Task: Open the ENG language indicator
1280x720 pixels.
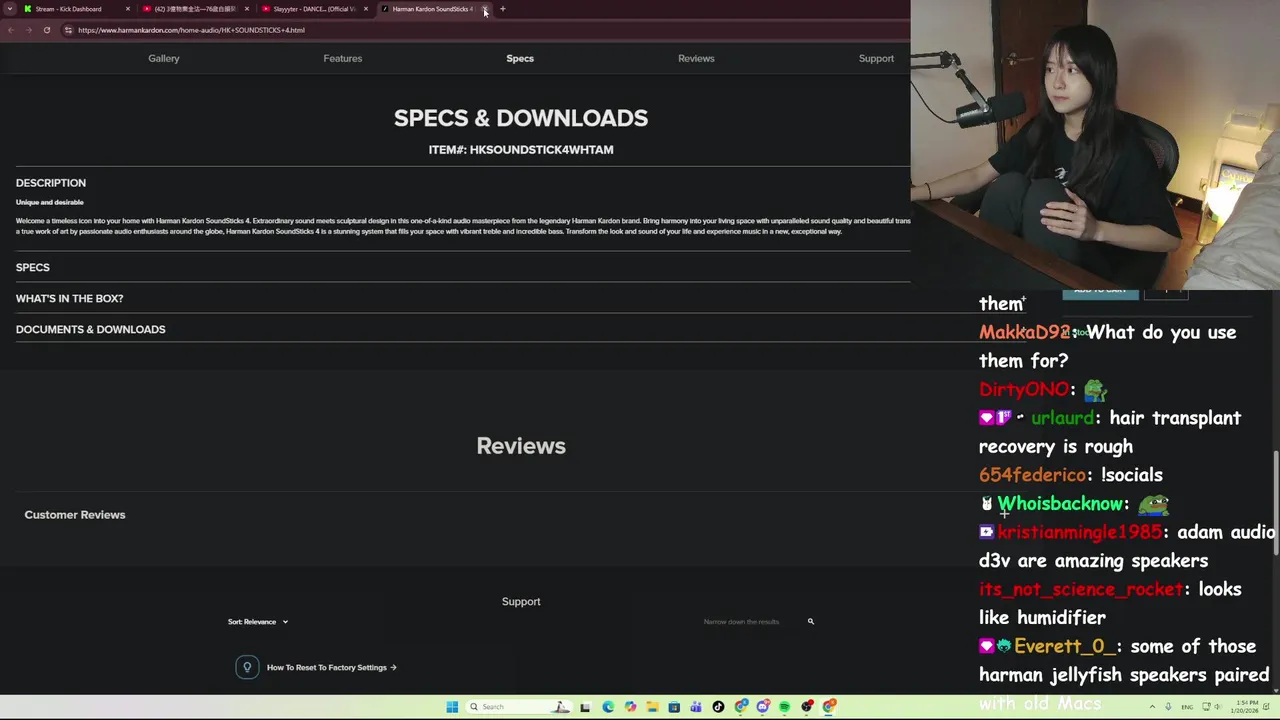Action: click(1187, 707)
